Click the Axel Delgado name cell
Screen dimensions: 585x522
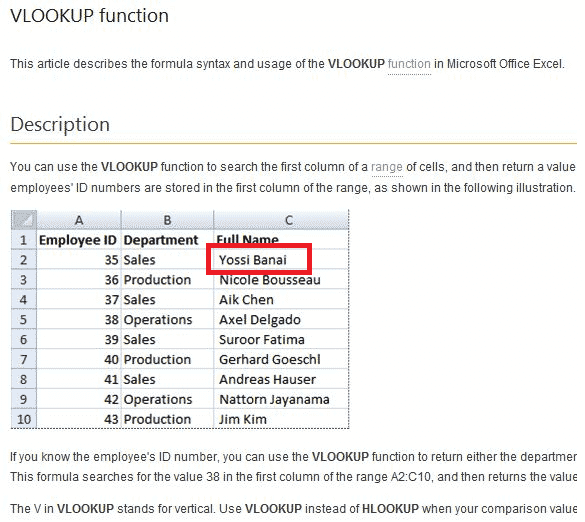pyautogui.click(x=281, y=319)
